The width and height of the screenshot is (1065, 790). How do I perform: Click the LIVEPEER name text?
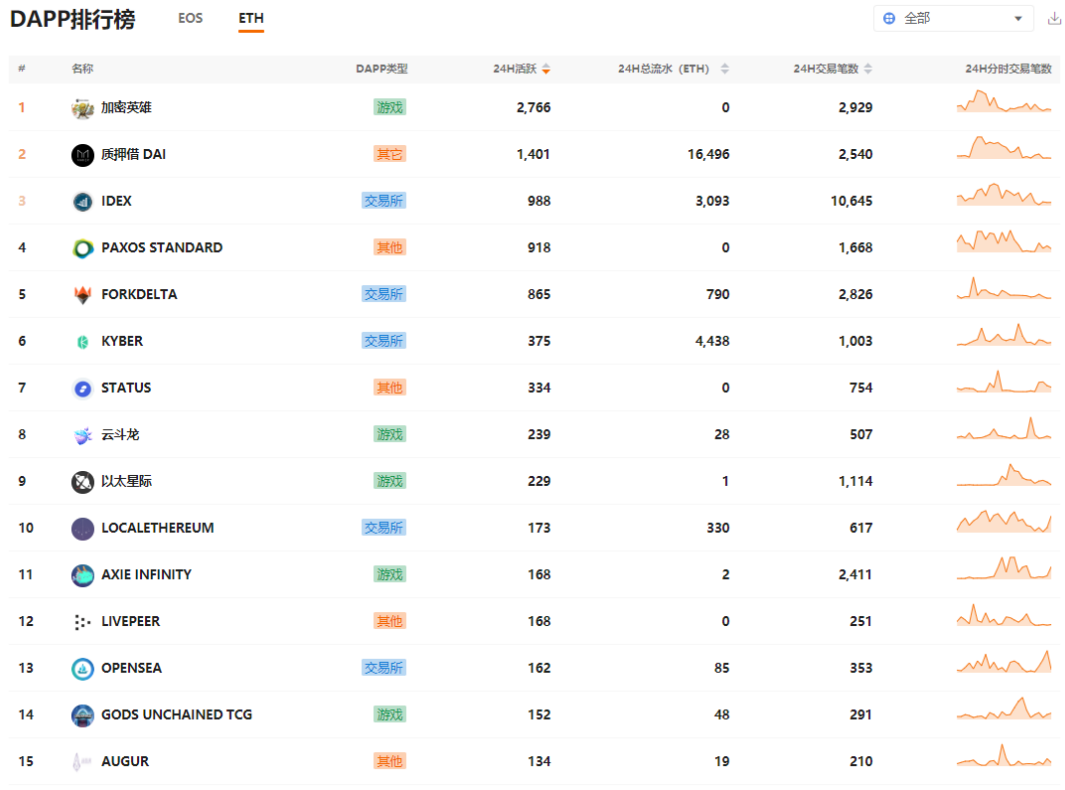pyautogui.click(x=130, y=622)
